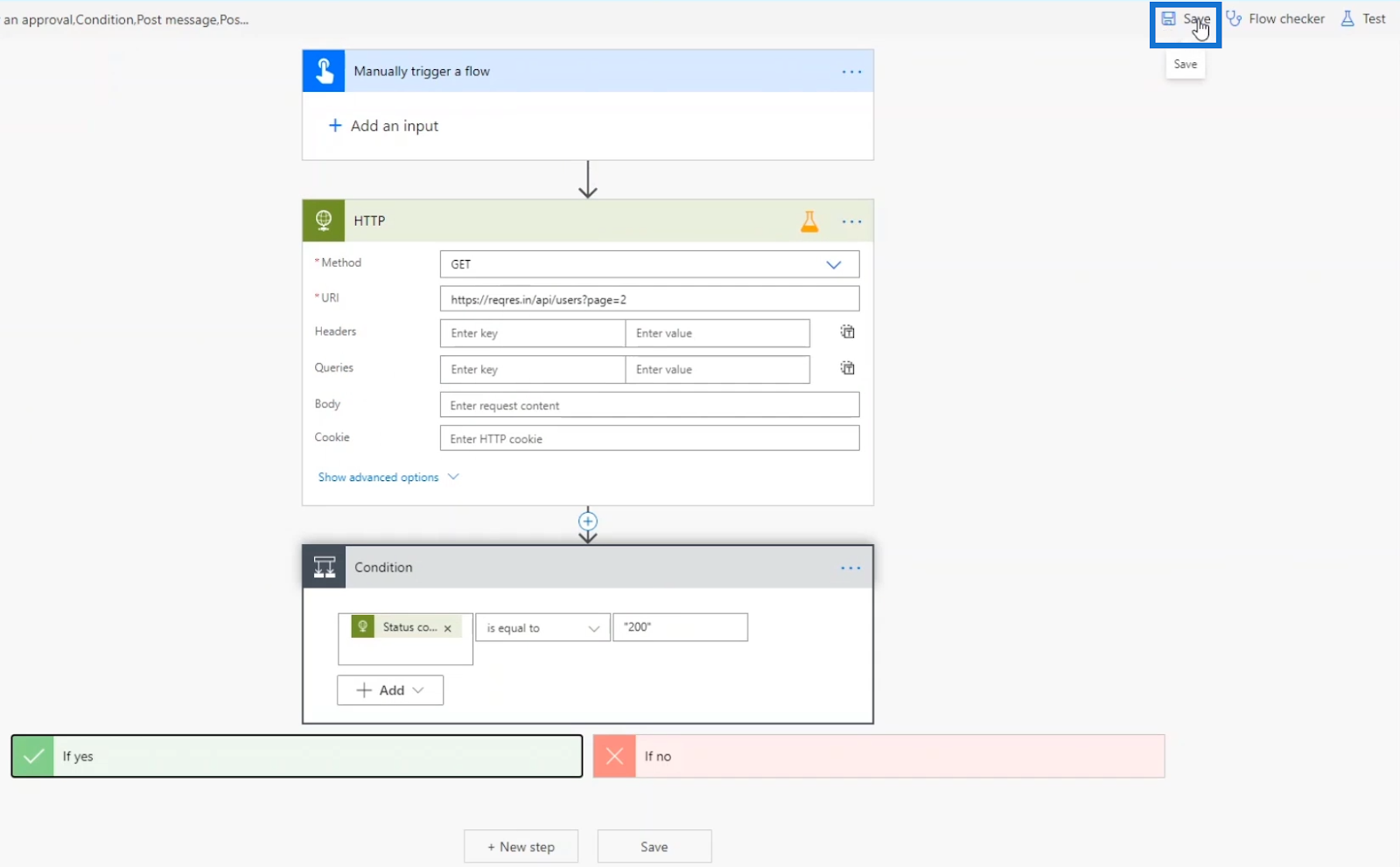Click the + New step button
This screenshot has height=867, width=1400.
point(521,847)
